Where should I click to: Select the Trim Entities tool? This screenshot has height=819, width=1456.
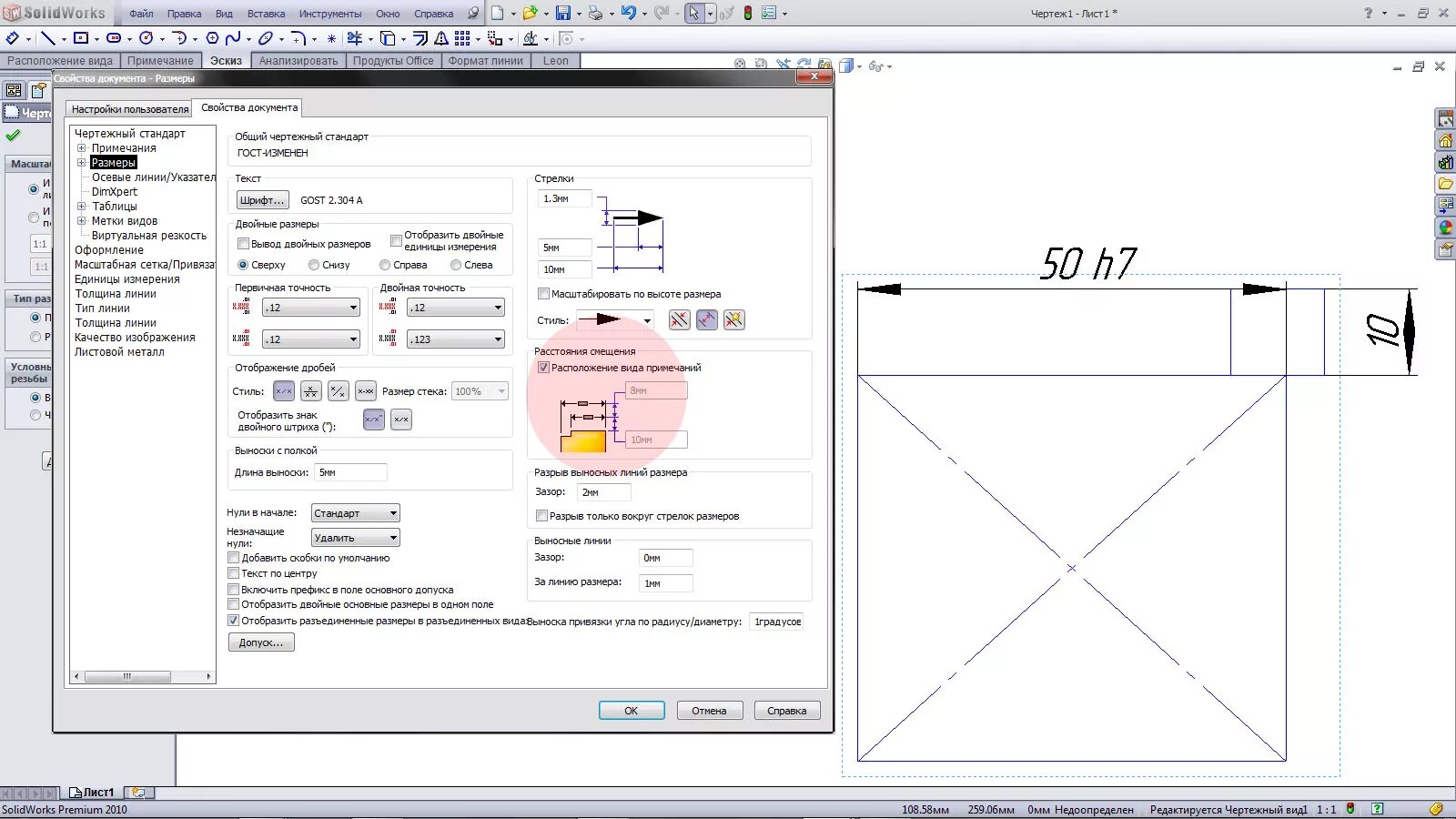tap(355, 38)
